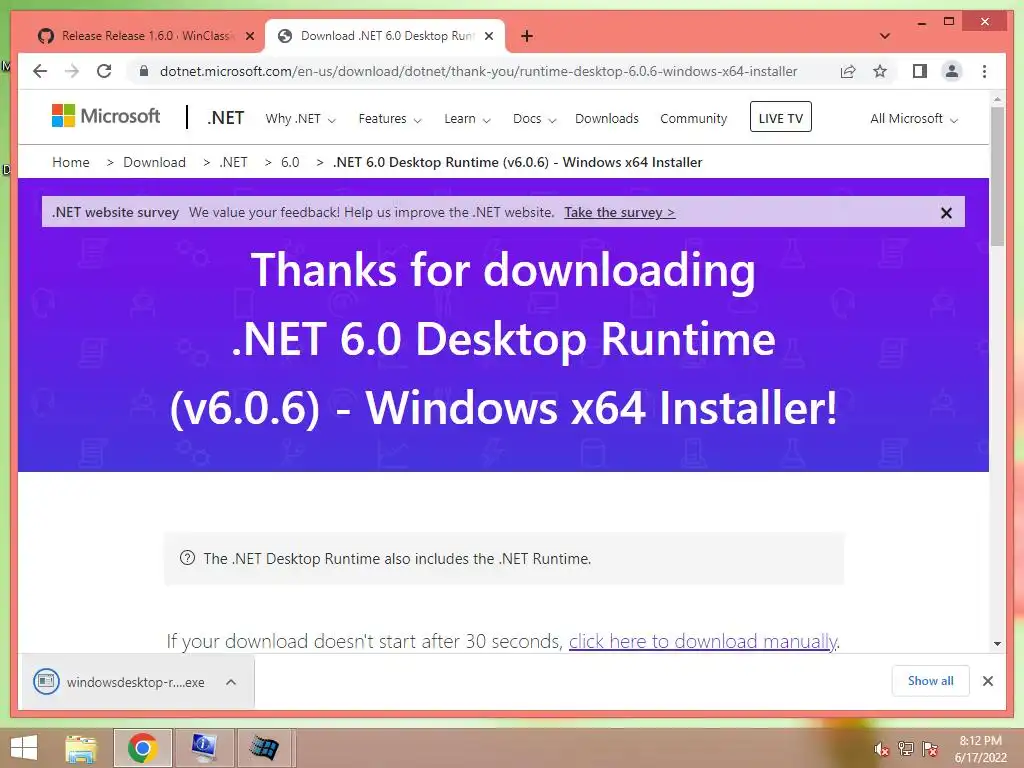Click the browser forward arrow
This screenshot has height=768, width=1024.
tap(72, 71)
